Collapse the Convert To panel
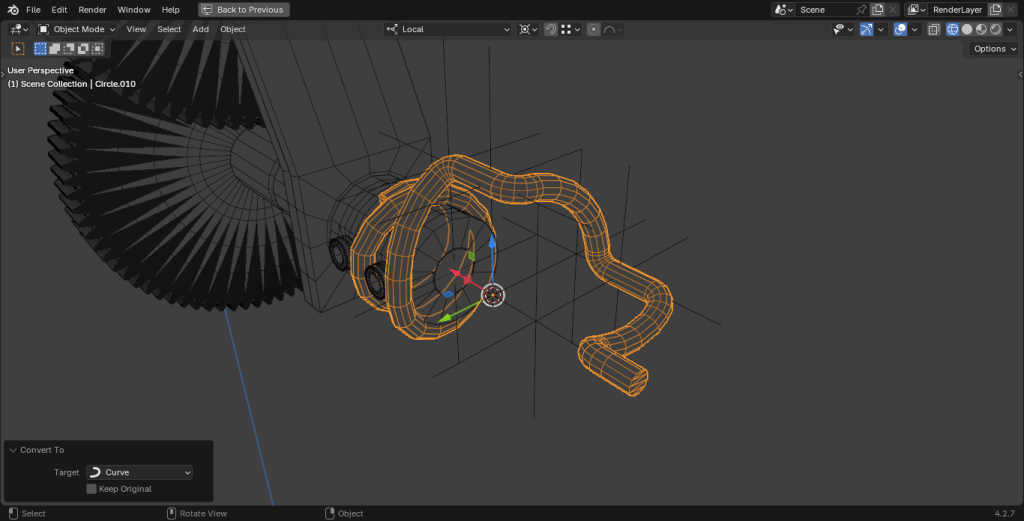The height and width of the screenshot is (521, 1024). (12, 450)
